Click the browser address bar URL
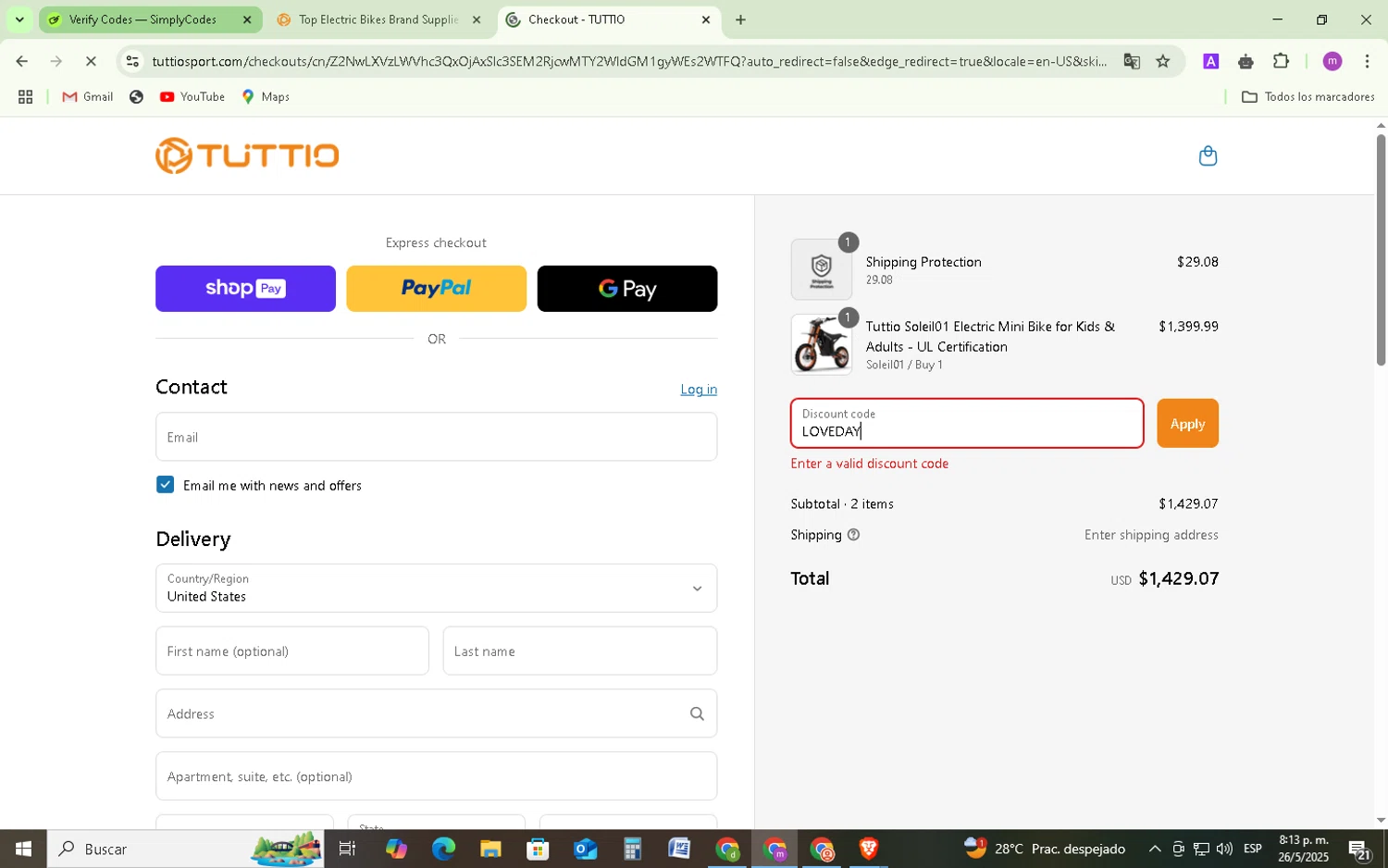1388x868 pixels. point(629,61)
